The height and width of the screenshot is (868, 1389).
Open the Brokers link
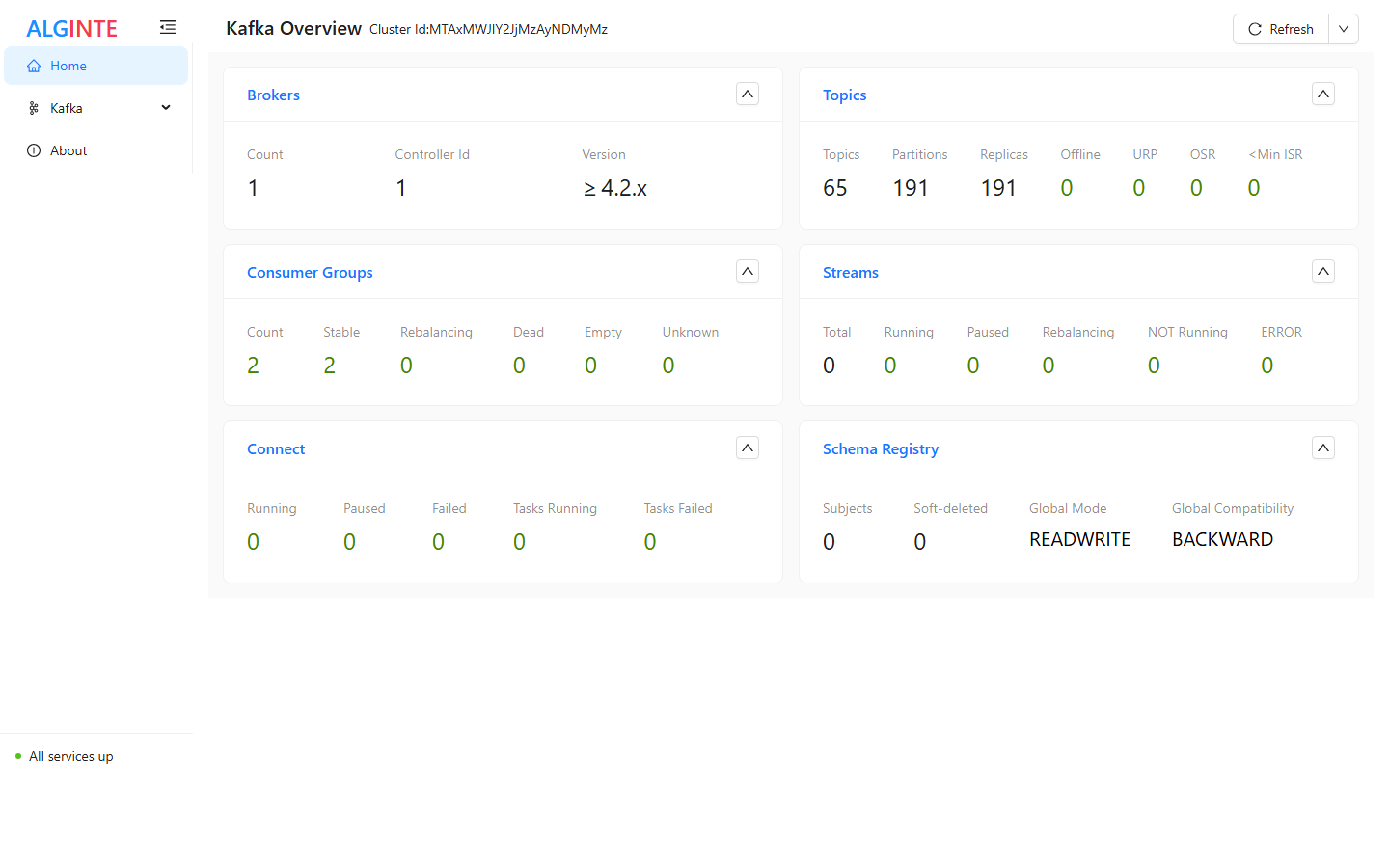click(x=273, y=95)
